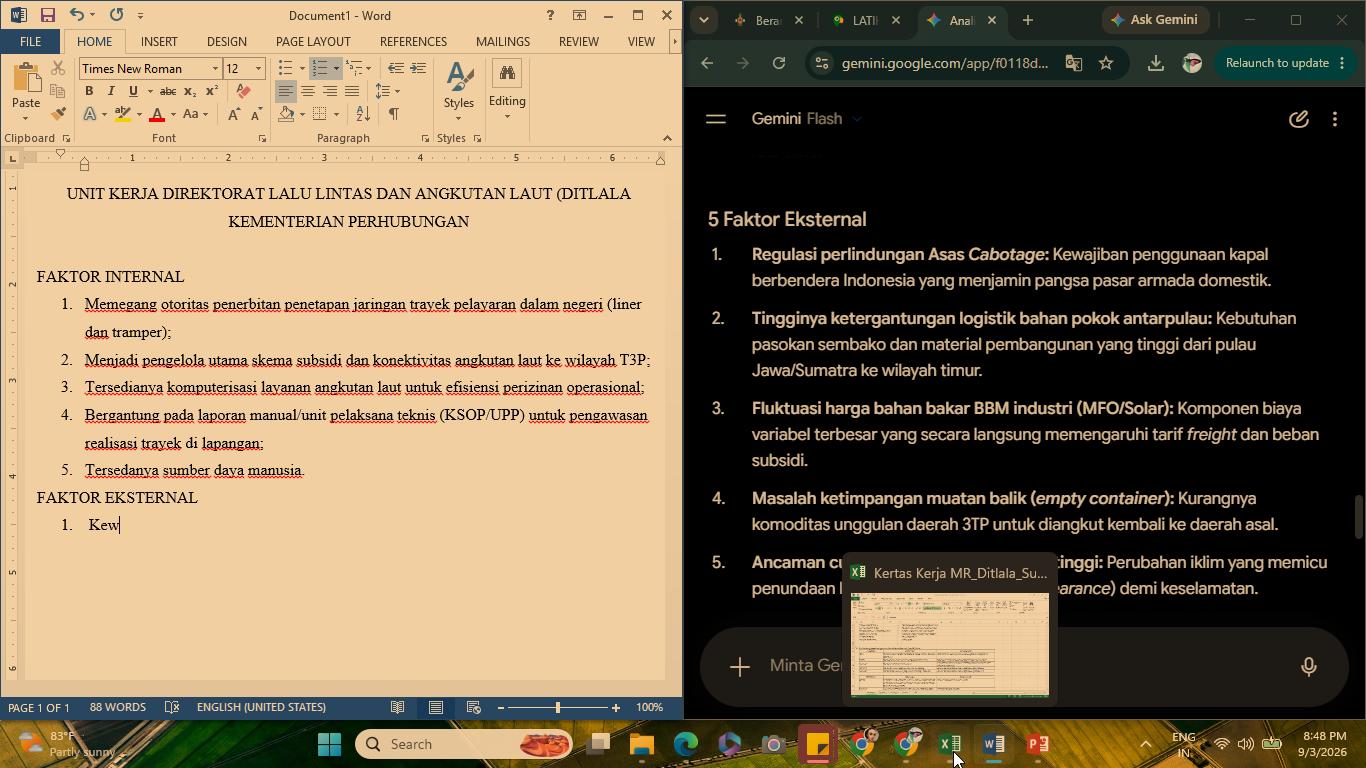1366x768 pixels.
Task: Click the Bullets list icon
Action: 285,68
